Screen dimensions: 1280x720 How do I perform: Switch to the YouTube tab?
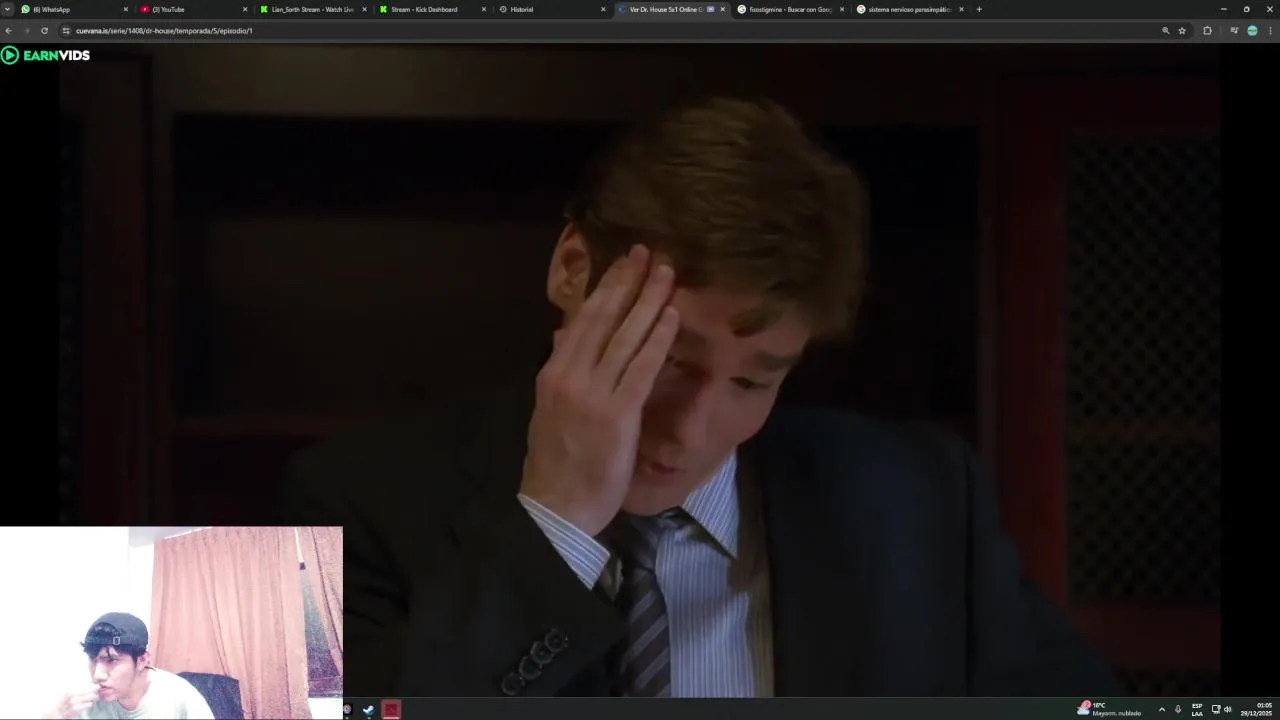pos(195,9)
